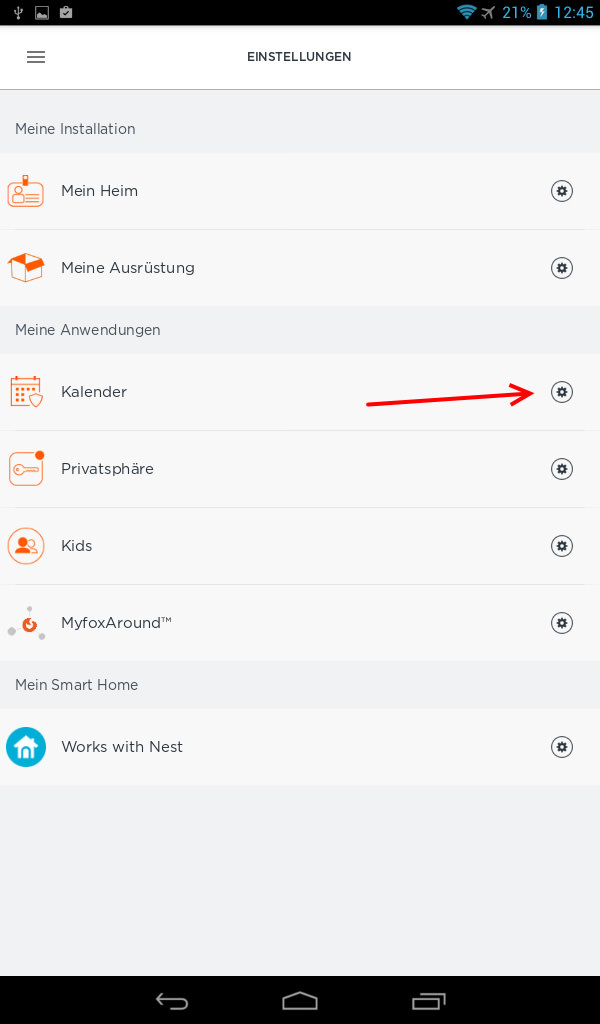Viewport: 600px width, 1024px height.
Task: Open the Kids settings gear
Action: pos(561,546)
